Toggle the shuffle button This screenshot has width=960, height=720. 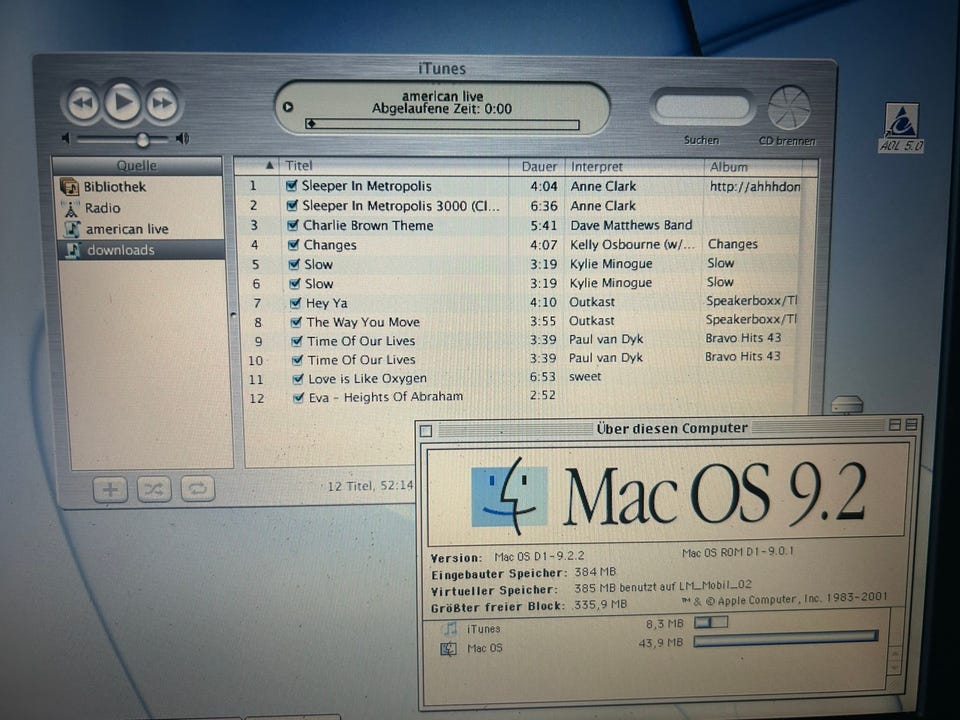[x=154, y=489]
